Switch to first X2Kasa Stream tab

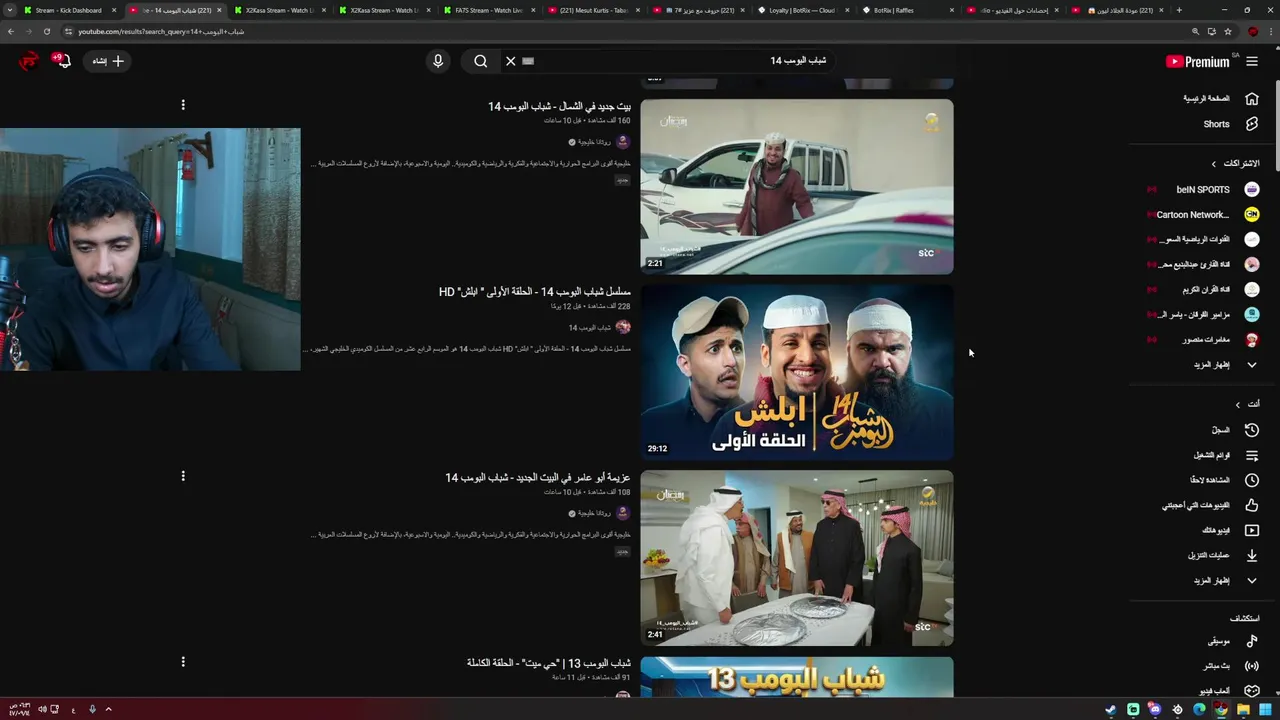pyautogui.click(x=280, y=10)
